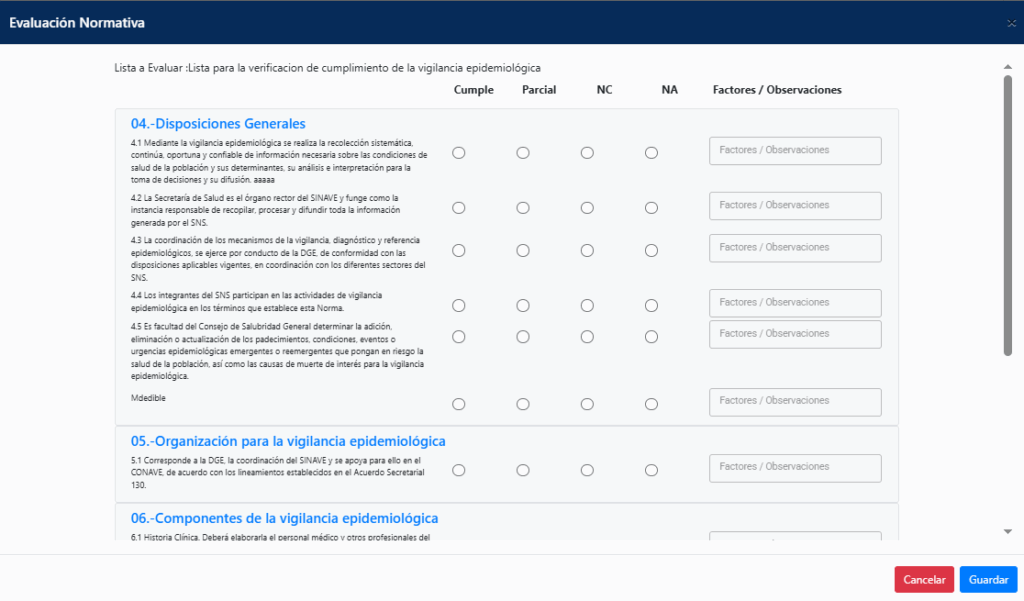Click the Factores / Observaciones column header
Viewport: 1024px width, 601px height.
coord(777,90)
